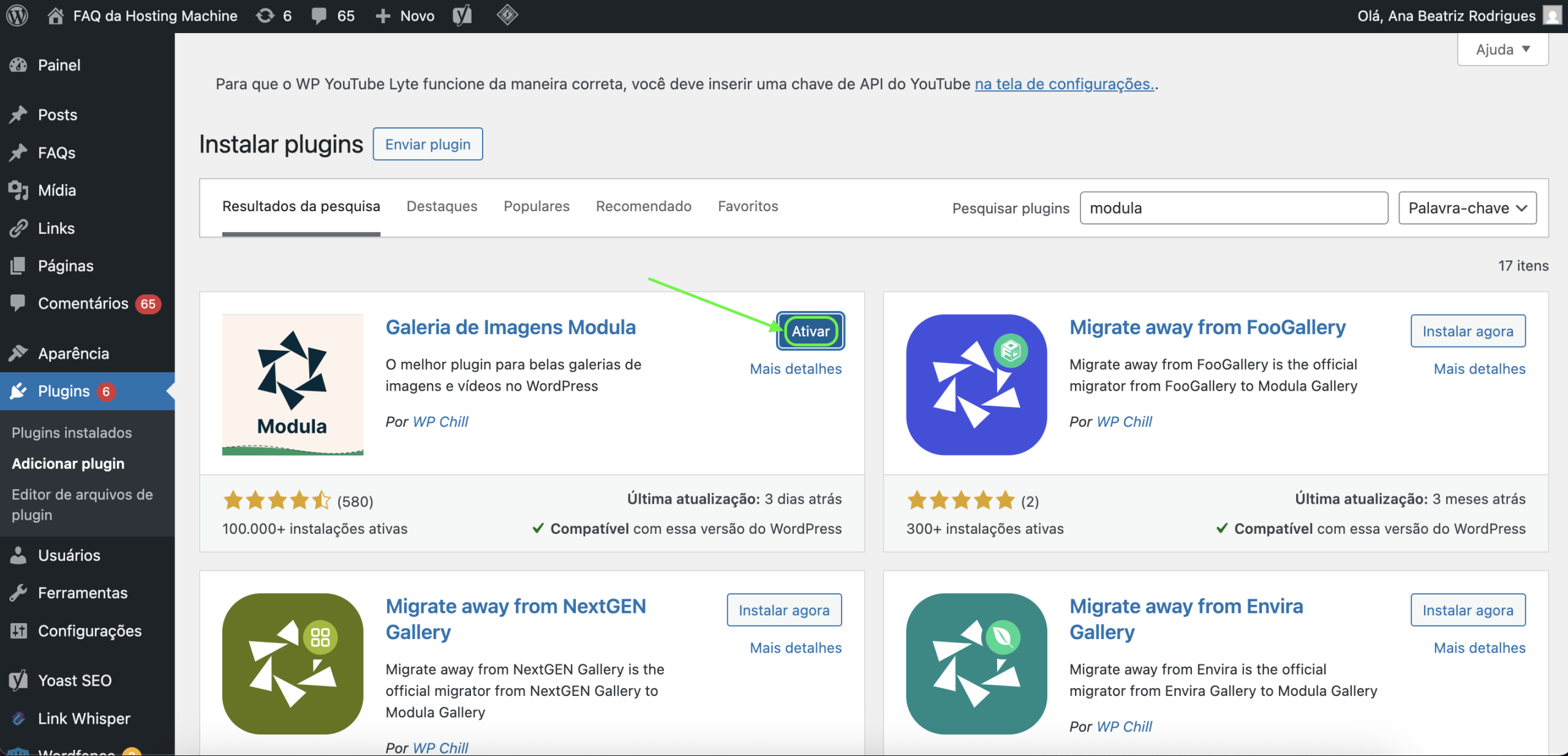Click the plus icon next to Novo
The width and height of the screenshot is (1568, 756).
click(x=383, y=16)
